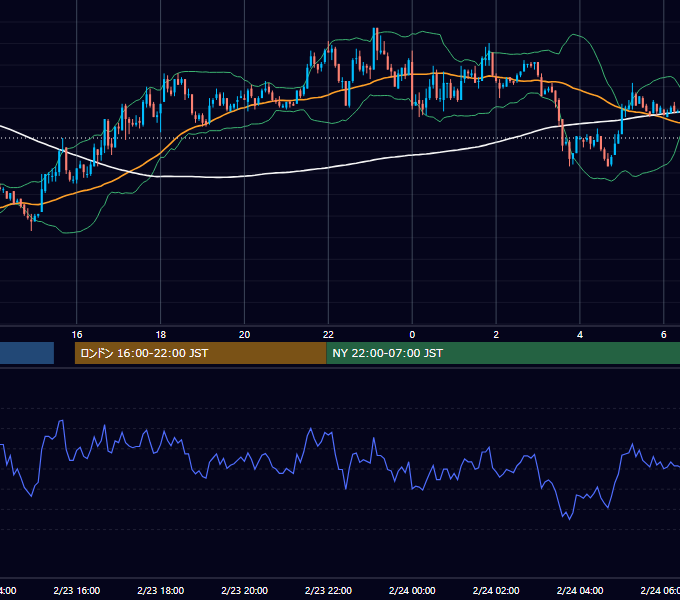
Task: Click the 2/24 00:00 date label
Action: (x=412, y=590)
